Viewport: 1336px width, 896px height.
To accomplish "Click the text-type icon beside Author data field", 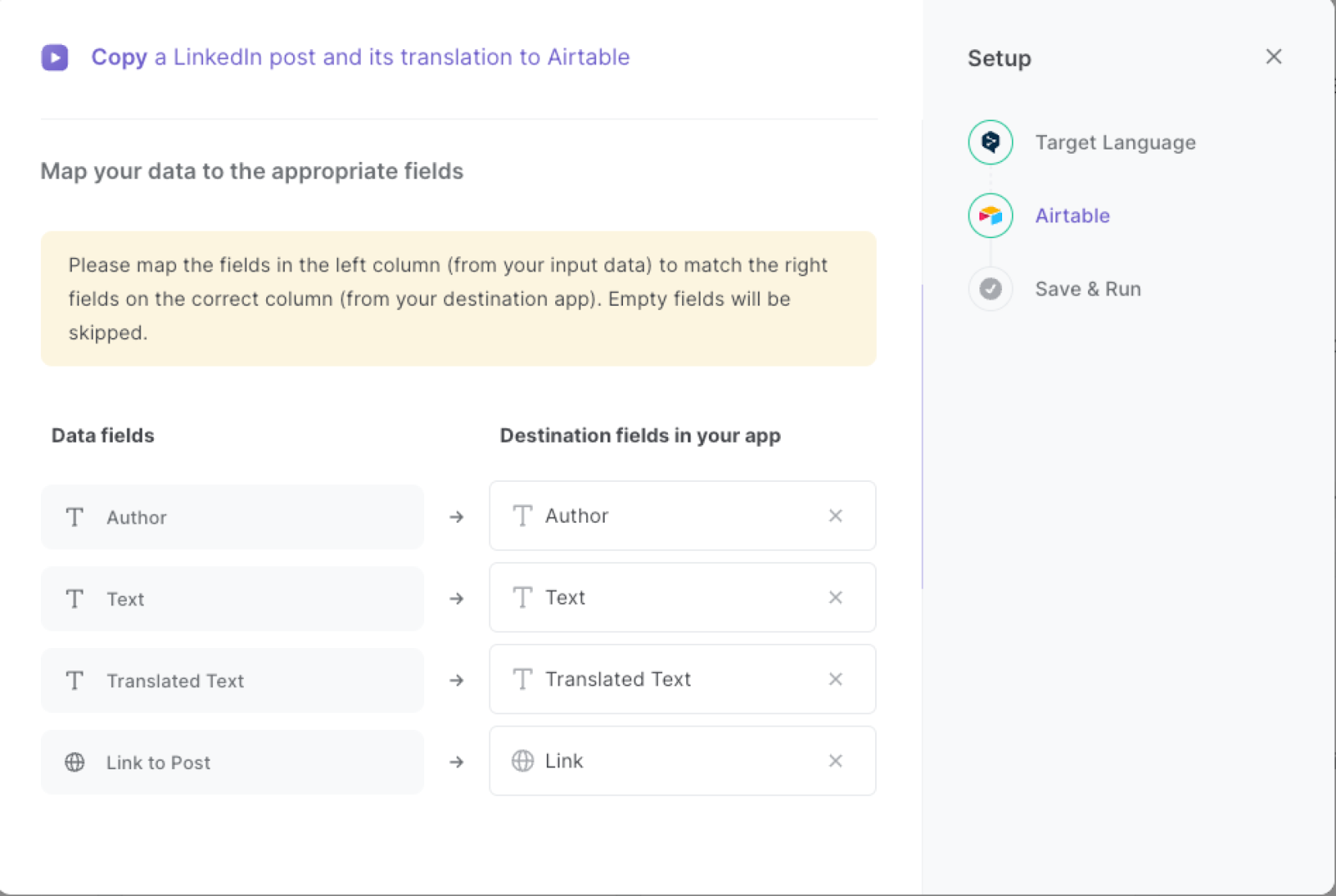I will click(x=74, y=517).
